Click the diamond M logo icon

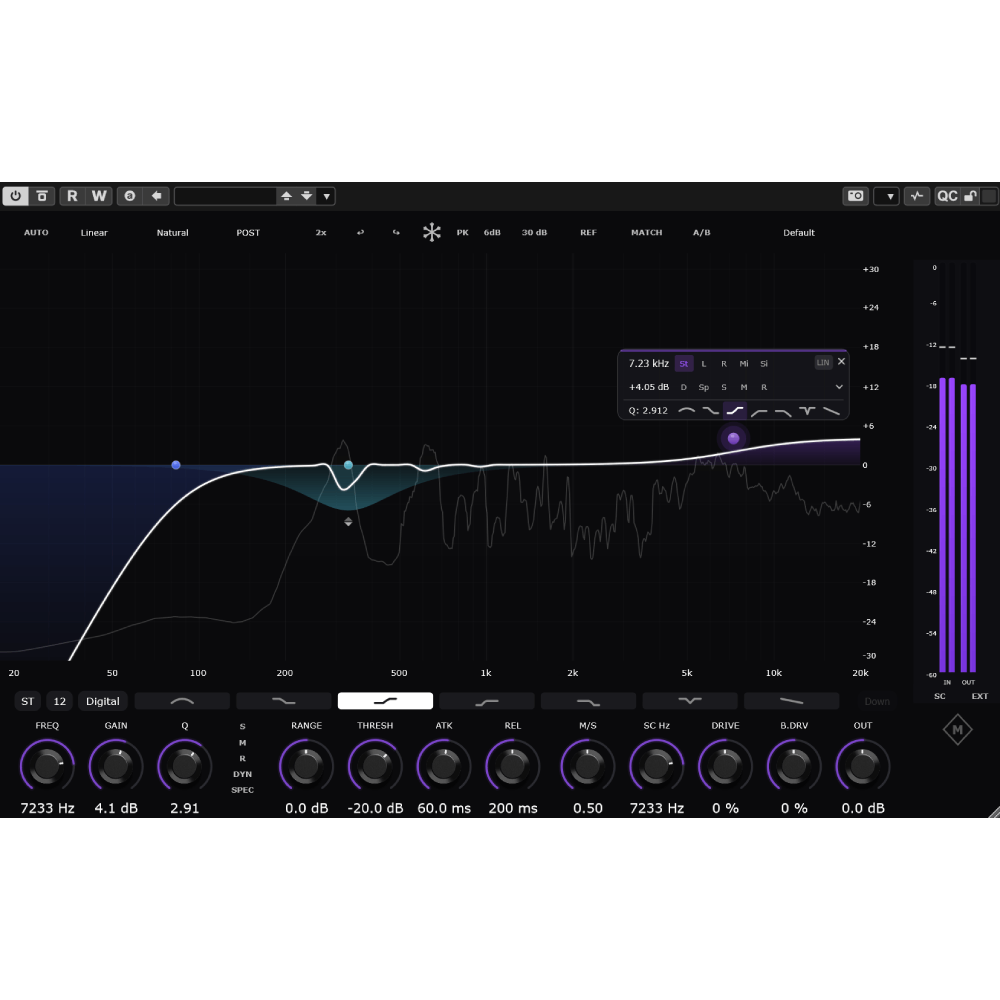click(957, 730)
